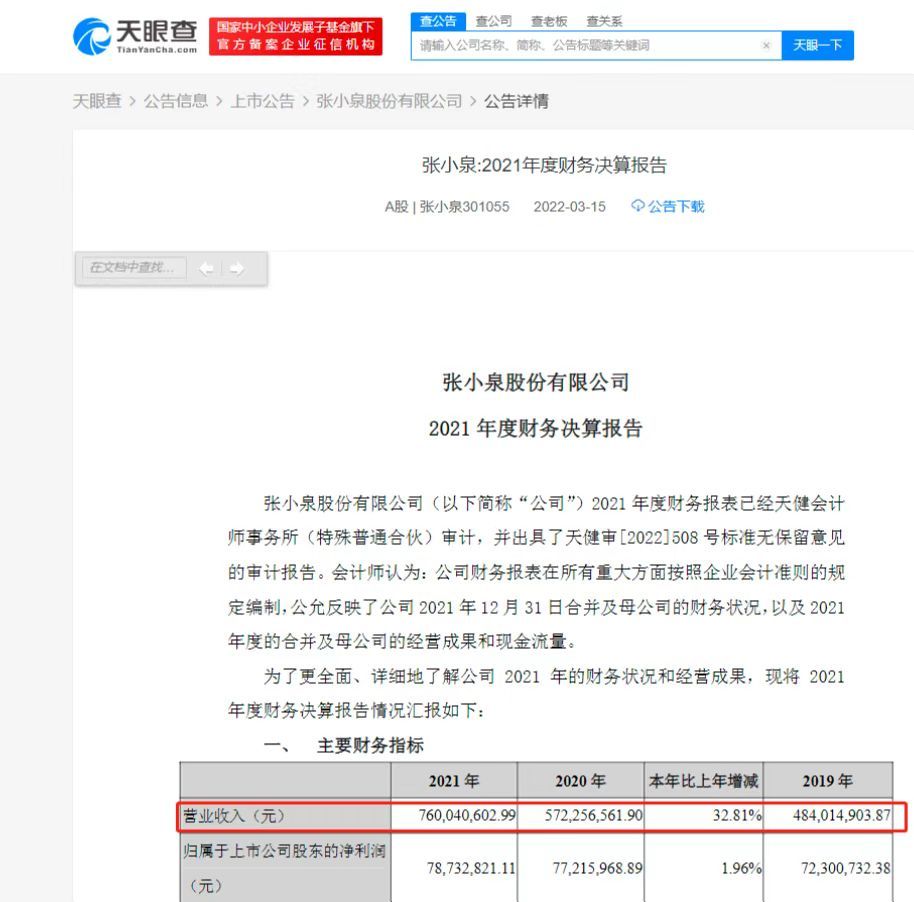Click the document heading 张小泉股份有限公司

[536, 382]
